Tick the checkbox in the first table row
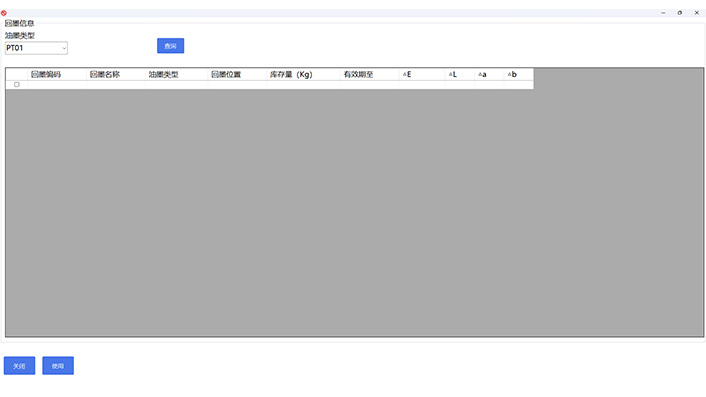Viewport: 706px width, 397px height. click(17, 85)
